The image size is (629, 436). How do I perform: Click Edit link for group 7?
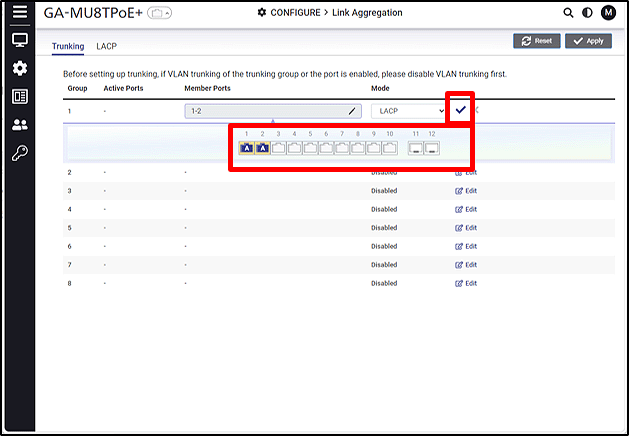click(466, 265)
